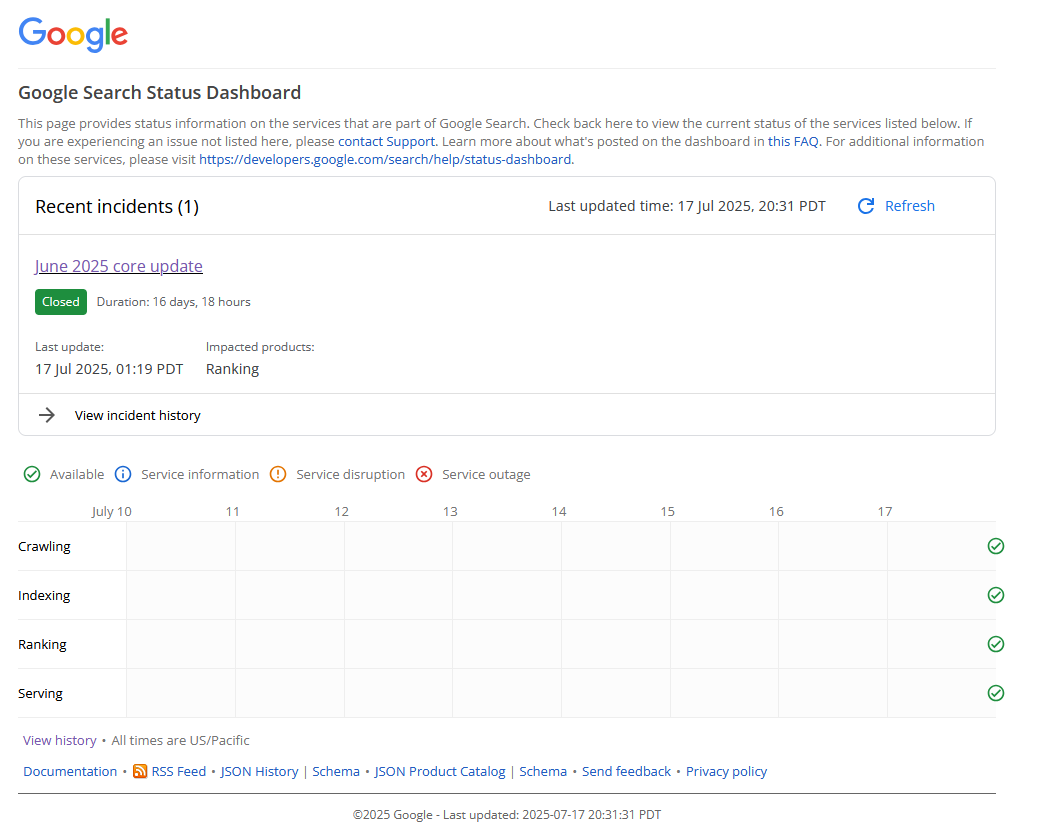Click the 15 date column header
This screenshot has width=1042, height=840.
(x=667, y=512)
